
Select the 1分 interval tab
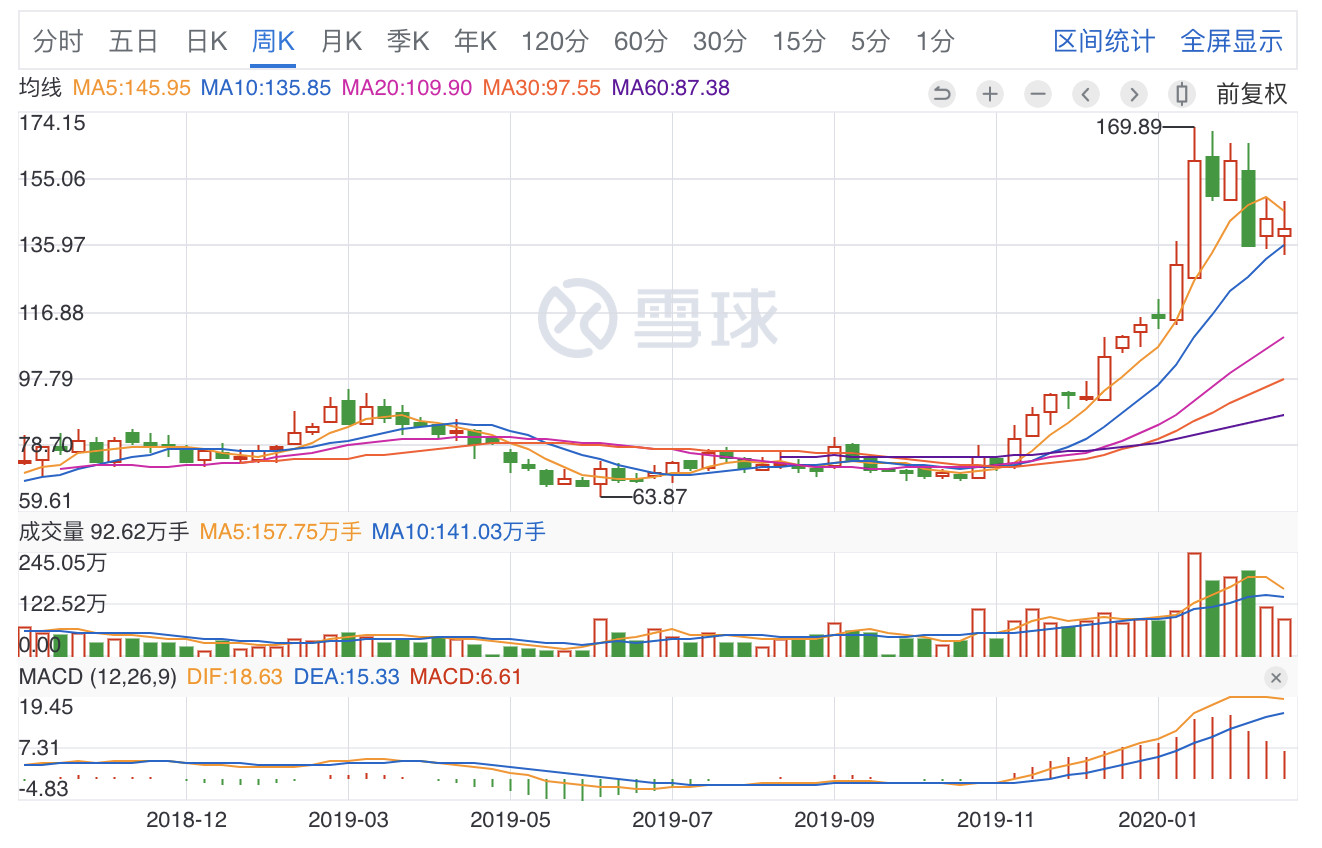(x=934, y=41)
